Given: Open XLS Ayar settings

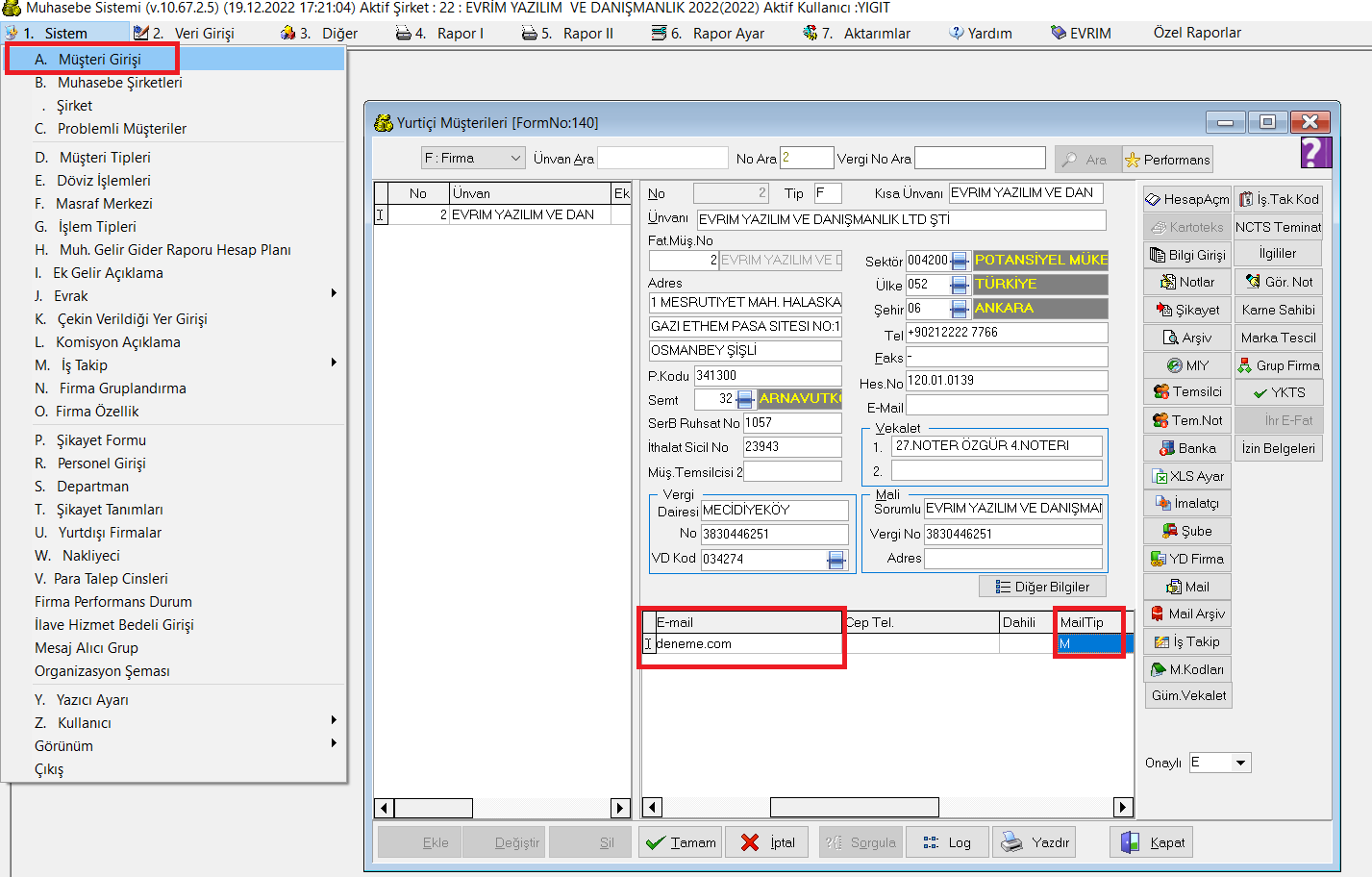Looking at the screenshot, I should coord(1187,476).
